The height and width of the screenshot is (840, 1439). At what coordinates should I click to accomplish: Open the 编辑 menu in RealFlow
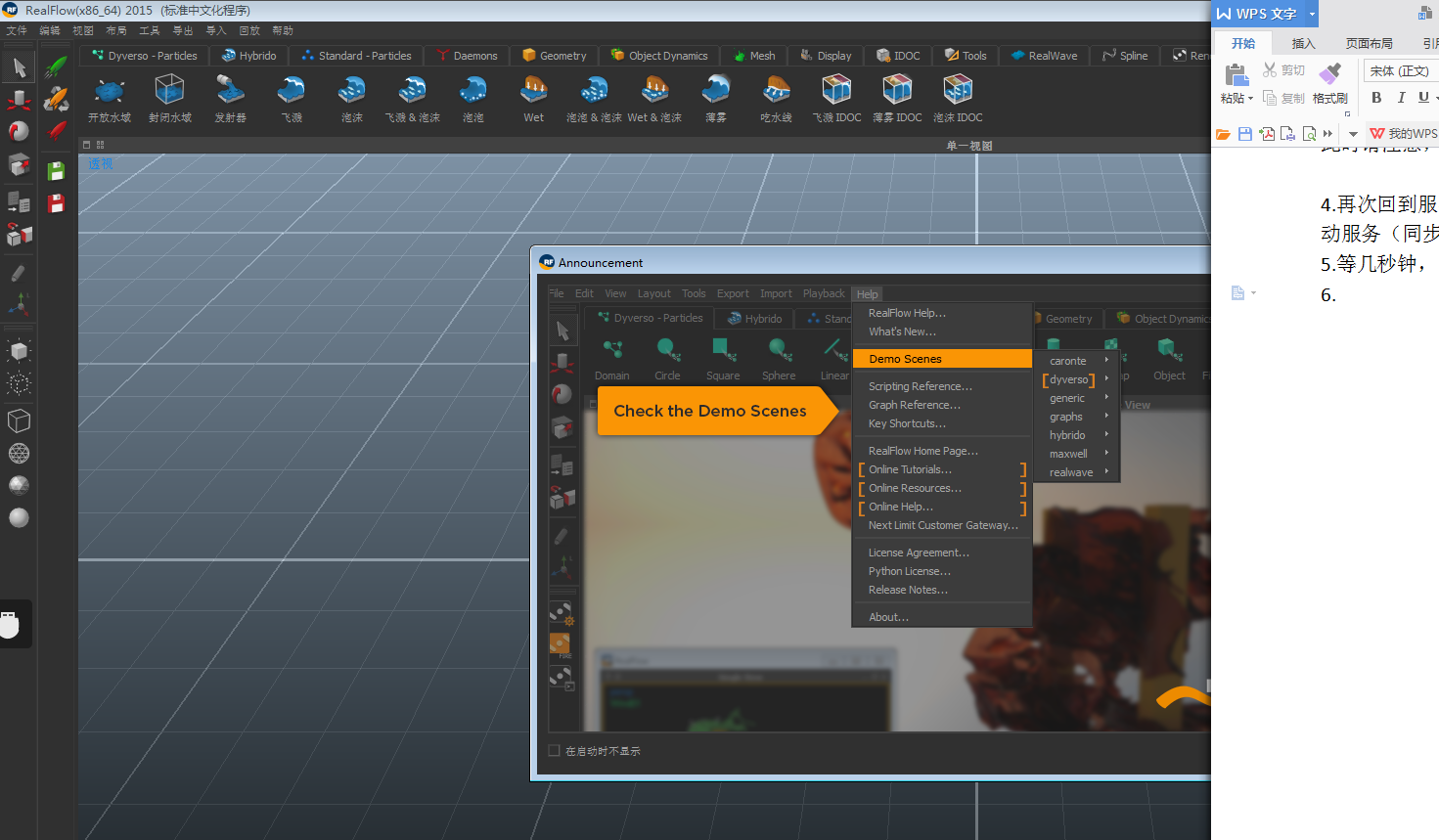coord(50,31)
